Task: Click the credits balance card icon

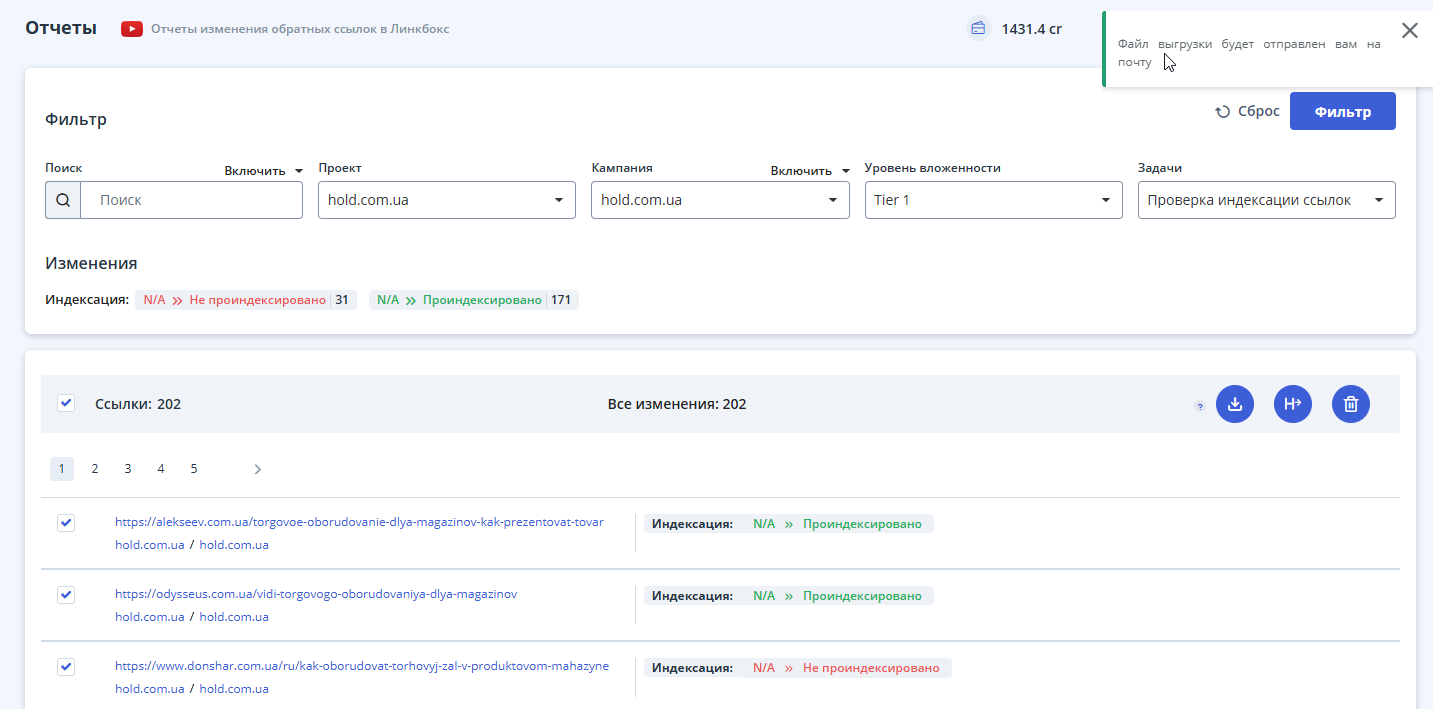Action: pos(978,28)
